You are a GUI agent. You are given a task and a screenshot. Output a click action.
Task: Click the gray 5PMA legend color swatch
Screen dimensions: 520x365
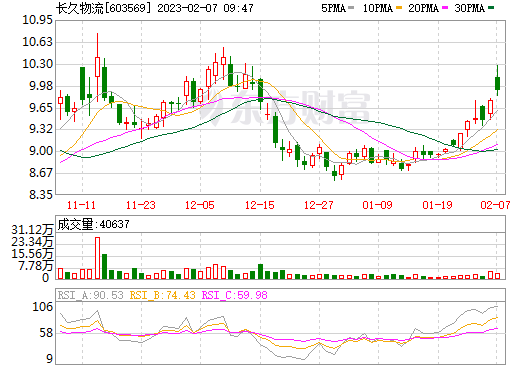[x=351, y=8]
